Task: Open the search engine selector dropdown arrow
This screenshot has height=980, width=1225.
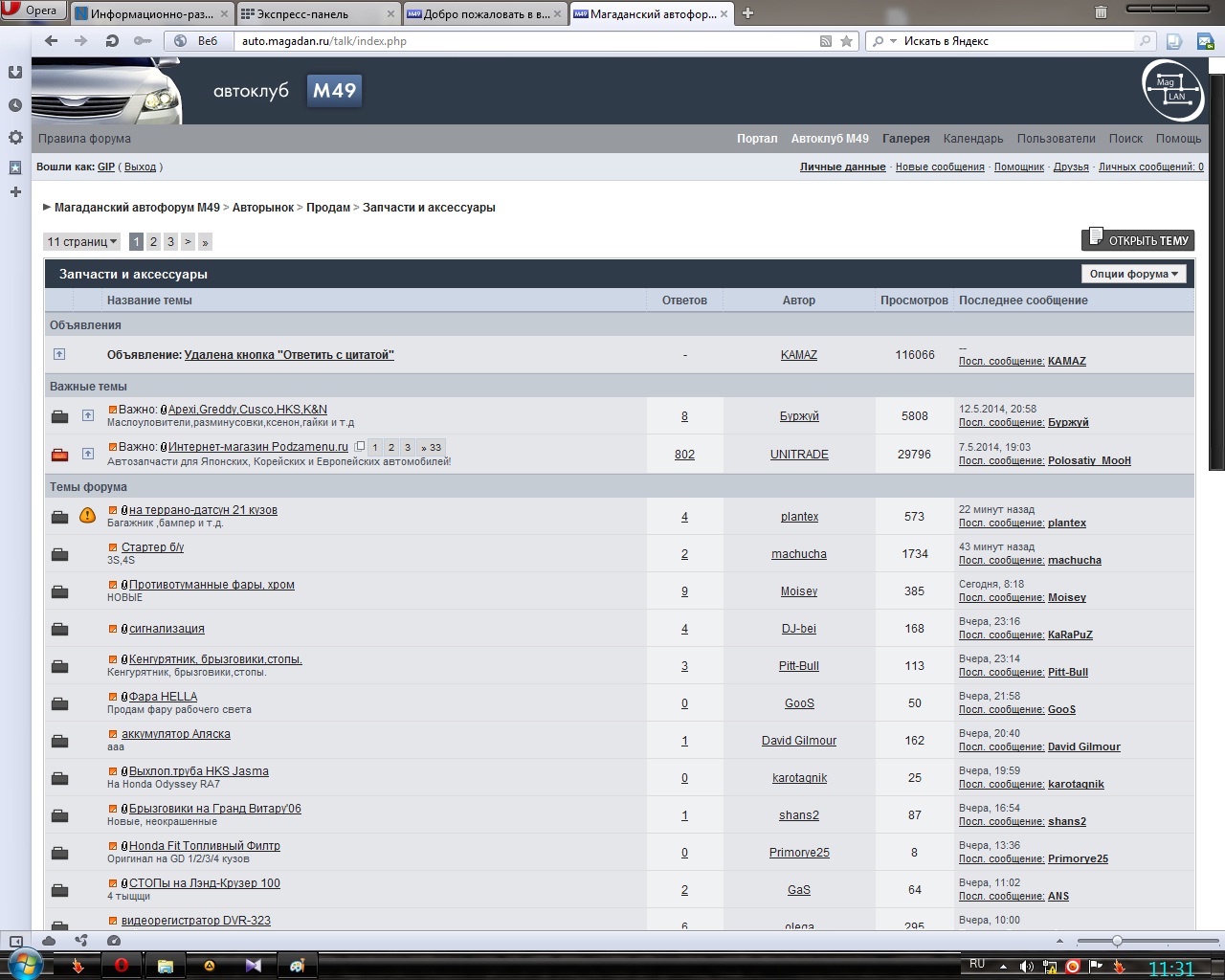Action: (x=893, y=41)
